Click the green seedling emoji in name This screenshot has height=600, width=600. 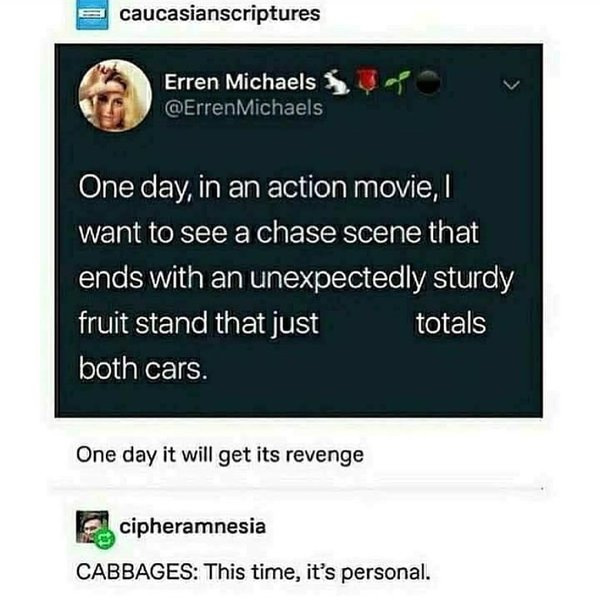pyautogui.click(x=398, y=82)
